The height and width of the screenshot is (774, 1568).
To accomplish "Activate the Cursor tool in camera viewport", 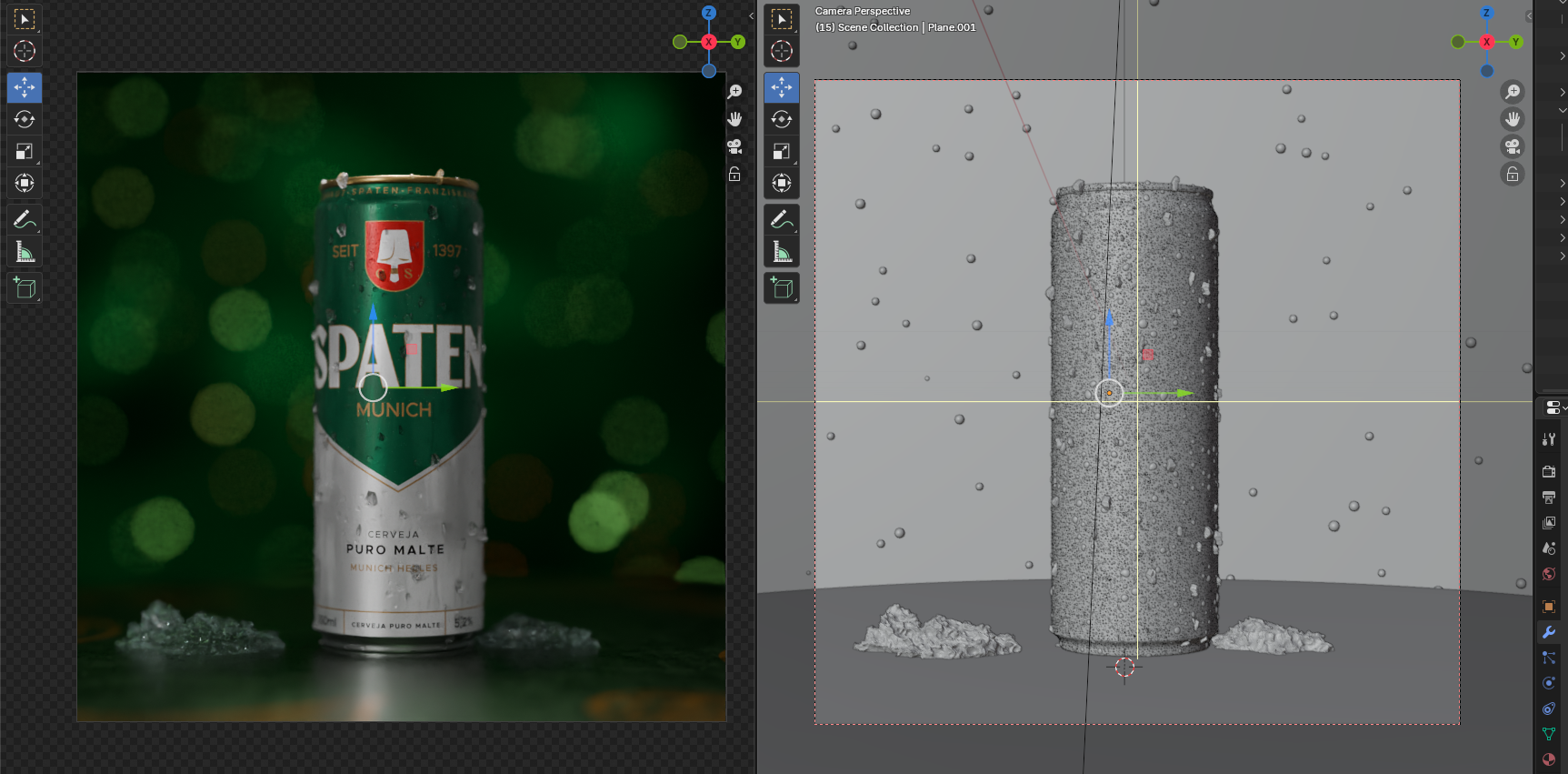I will [782, 51].
